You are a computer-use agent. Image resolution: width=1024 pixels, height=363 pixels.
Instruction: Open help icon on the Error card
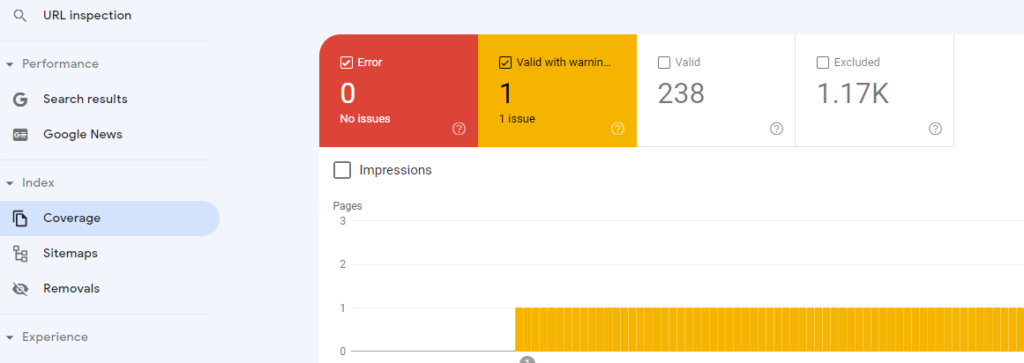point(459,129)
